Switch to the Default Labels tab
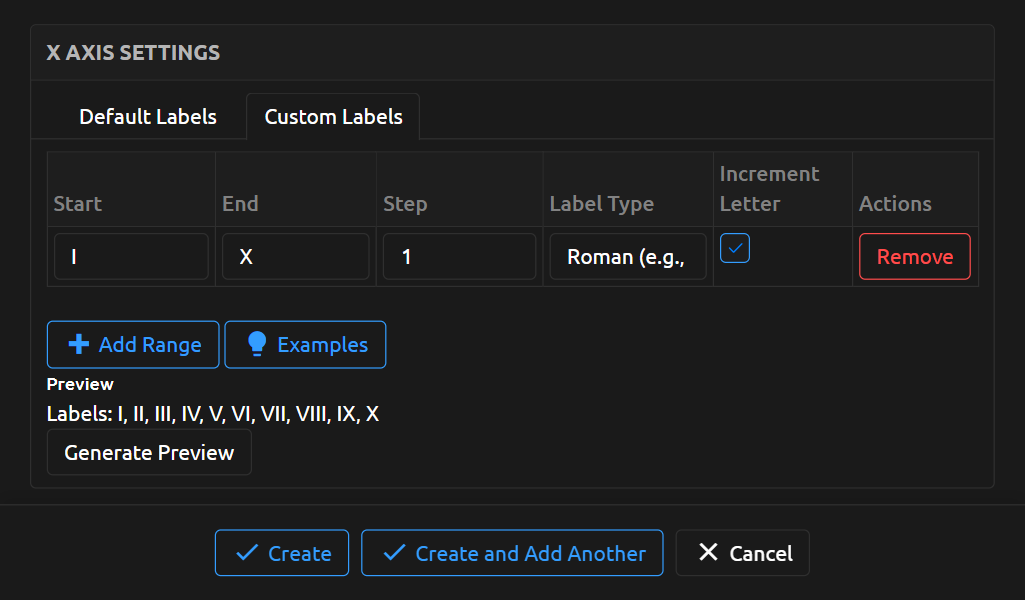The image size is (1025, 600). (x=148, y=117)
